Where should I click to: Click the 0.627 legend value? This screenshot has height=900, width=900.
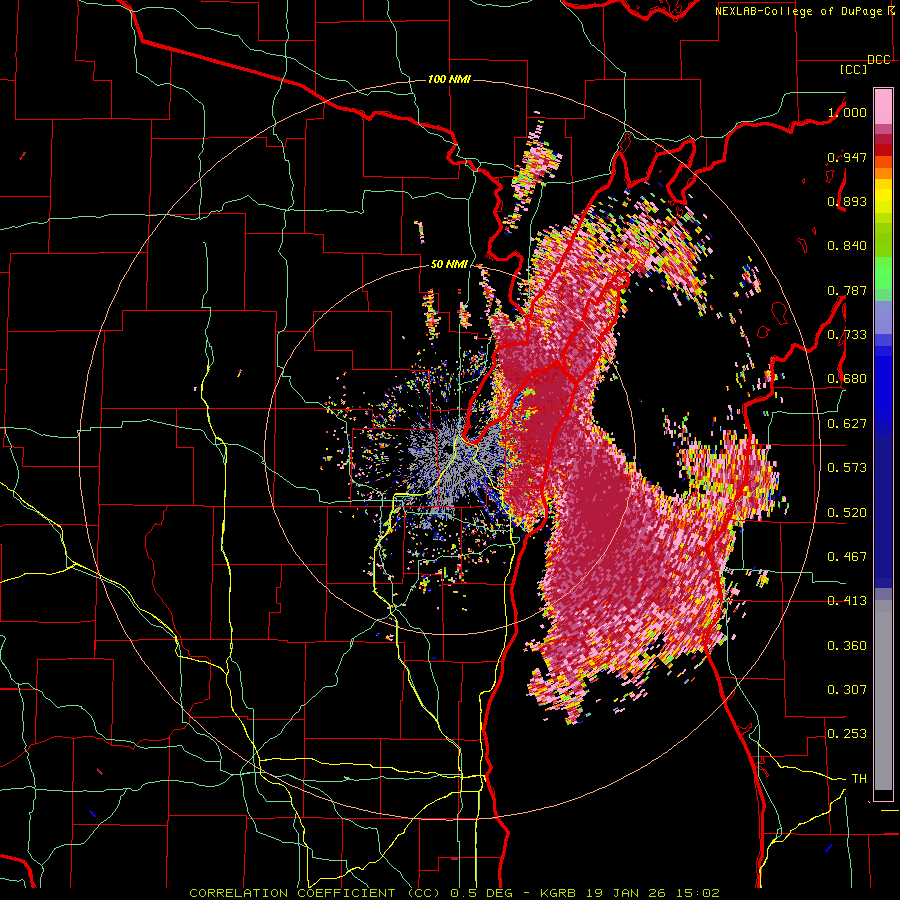click(x=847, y=424)
